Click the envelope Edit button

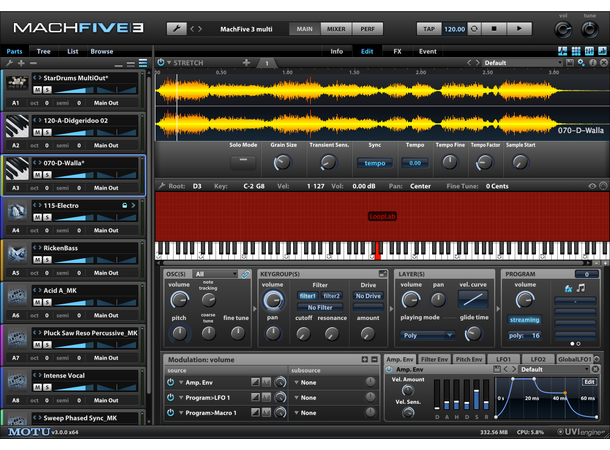pos(589,382)
